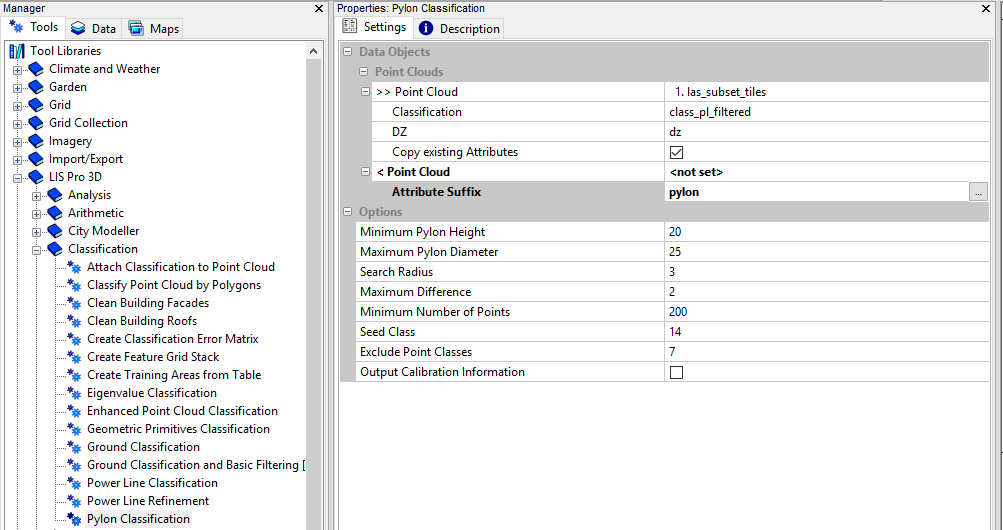Viewport: 1003px width, 530px height.
Task: Click the Minimum Pylon Height value field
Action: [827, 232]
